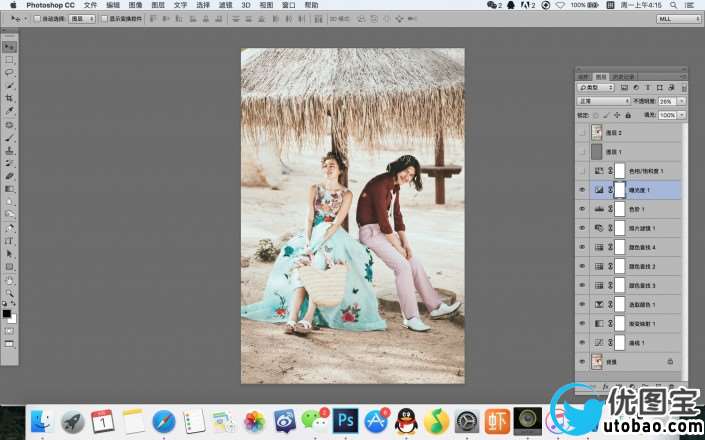Click the opacity value field 26%
This screenshot has height=440, width=705.
coord(668,102)
